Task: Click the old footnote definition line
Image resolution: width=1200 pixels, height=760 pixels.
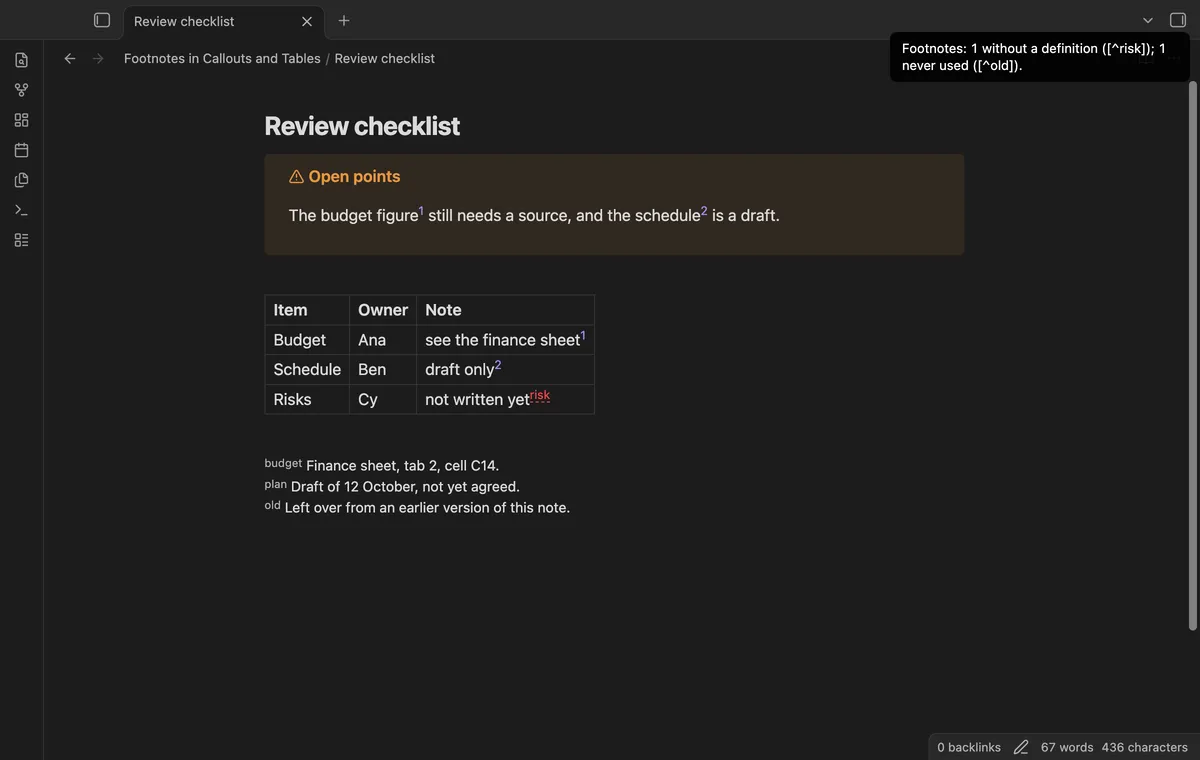Action: pos(417,507)
